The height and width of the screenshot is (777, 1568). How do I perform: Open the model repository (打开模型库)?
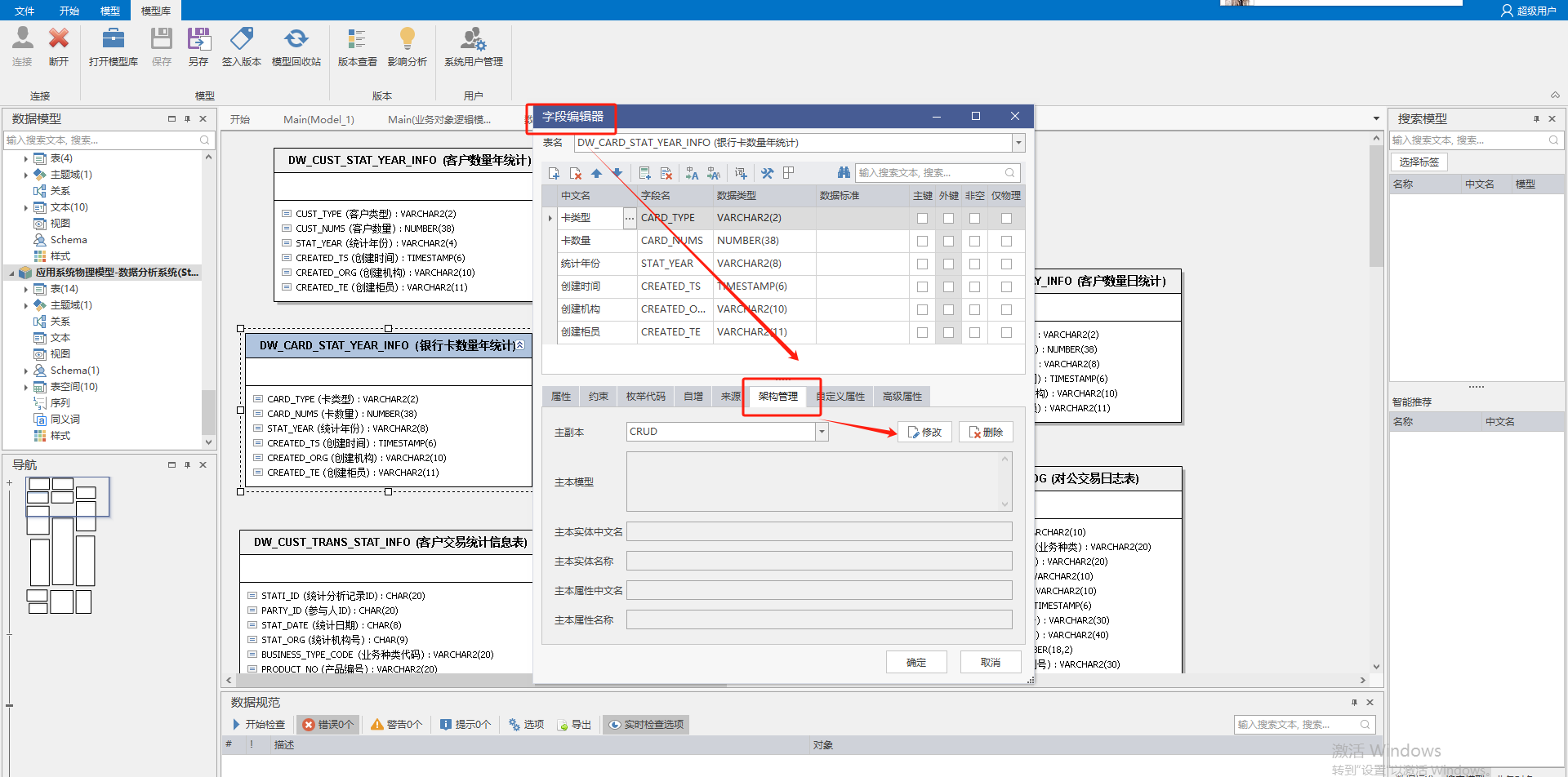[x=114, y=47]
